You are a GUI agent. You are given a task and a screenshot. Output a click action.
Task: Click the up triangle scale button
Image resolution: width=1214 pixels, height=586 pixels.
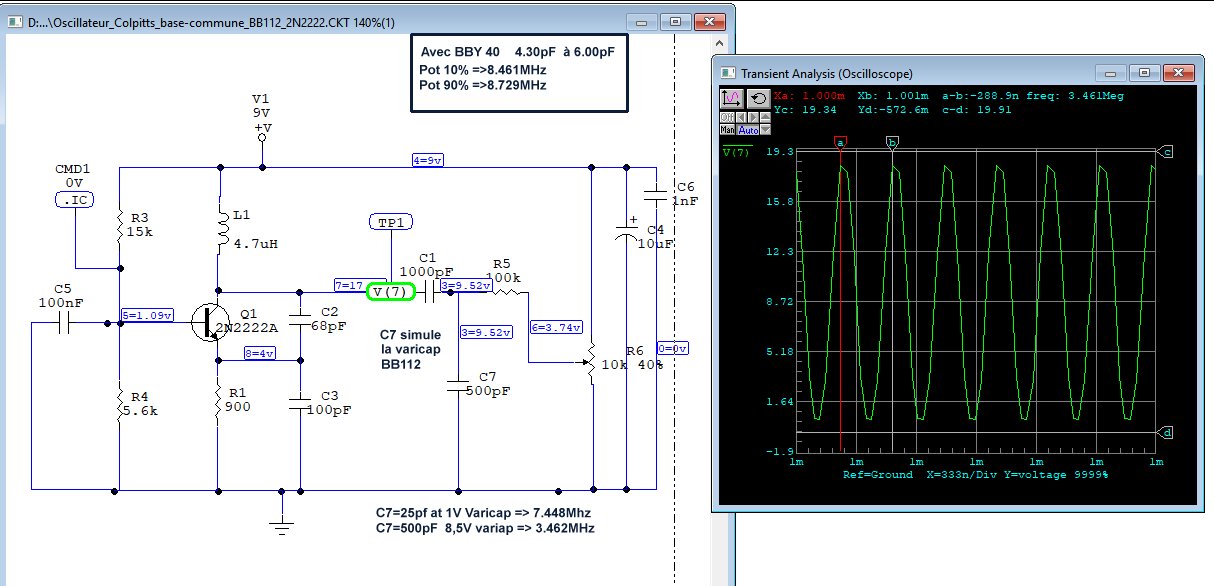click(x=765, y=117)
